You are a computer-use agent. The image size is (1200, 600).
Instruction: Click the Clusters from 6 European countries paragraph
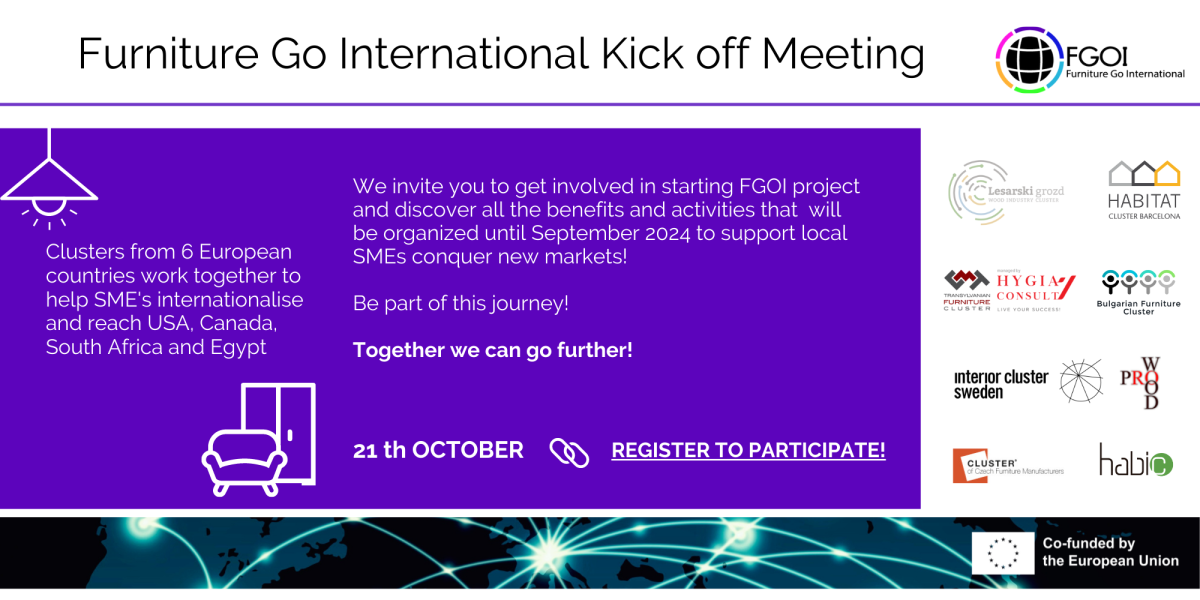(x=174, y=299)
